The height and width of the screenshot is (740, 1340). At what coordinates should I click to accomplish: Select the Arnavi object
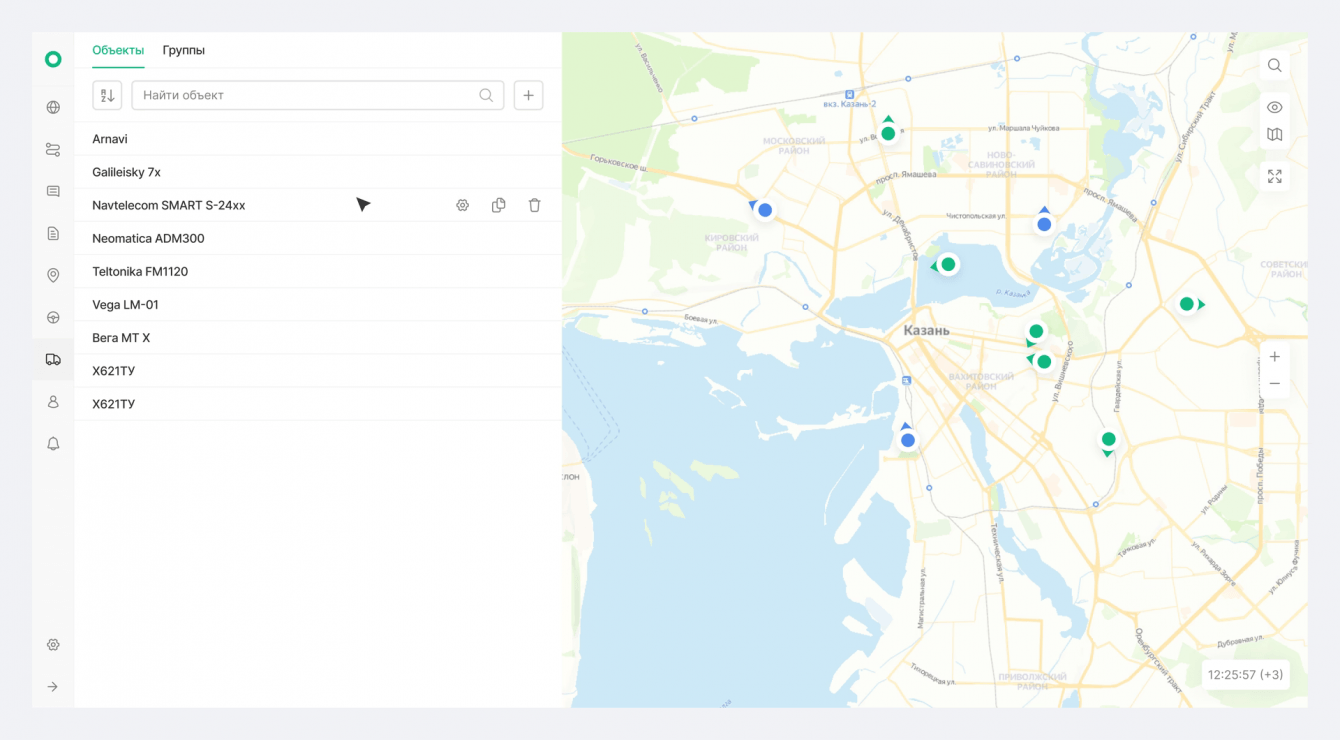coord(318,139)
